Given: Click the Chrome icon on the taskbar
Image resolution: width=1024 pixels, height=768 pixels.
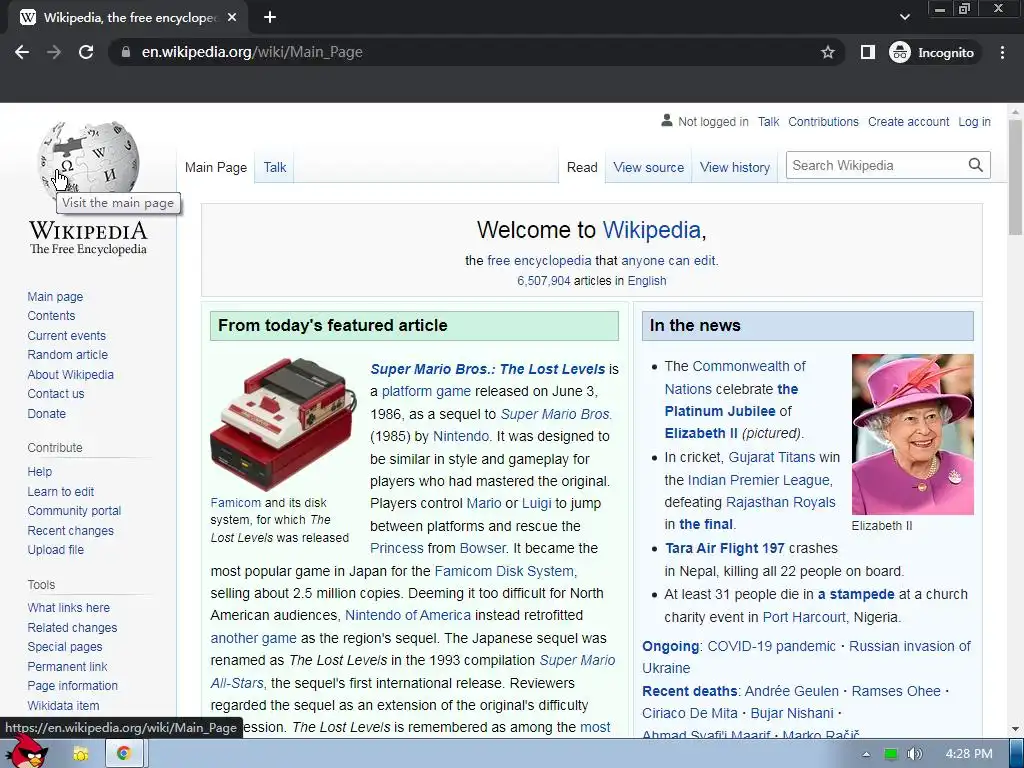Looking at the screenshot, I should (123, 754).
